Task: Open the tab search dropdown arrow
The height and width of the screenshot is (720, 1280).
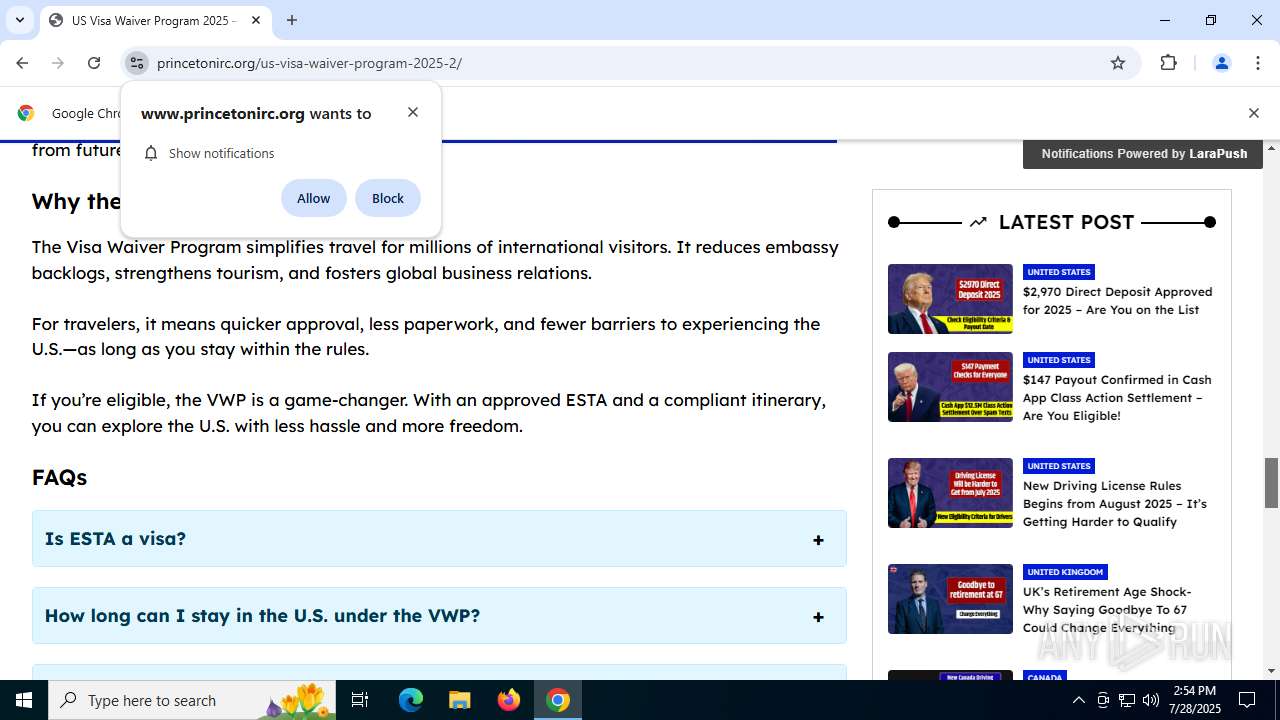Action: 20,20
